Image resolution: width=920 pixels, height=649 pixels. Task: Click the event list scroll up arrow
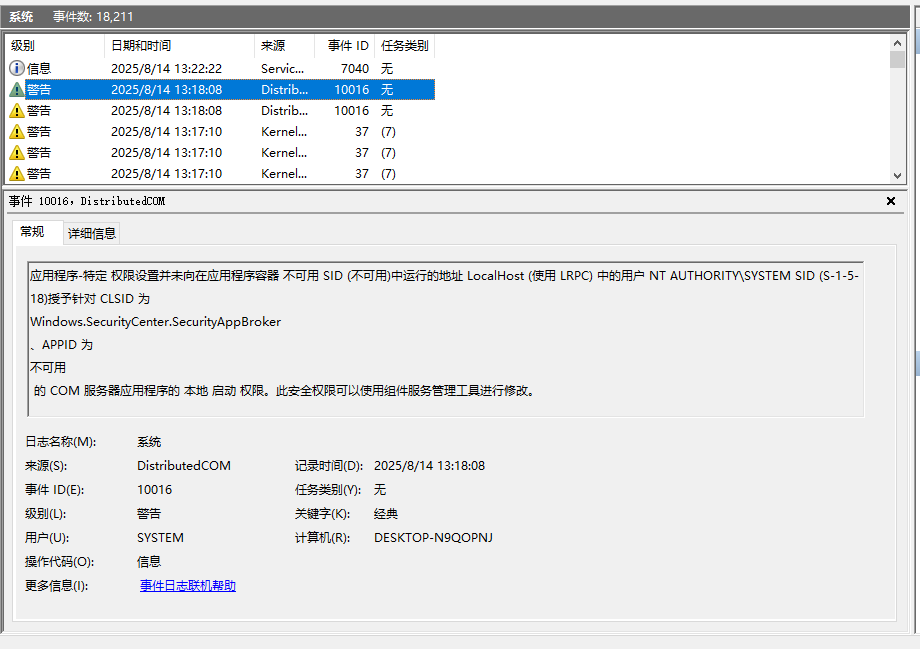[x=897, y=43]
